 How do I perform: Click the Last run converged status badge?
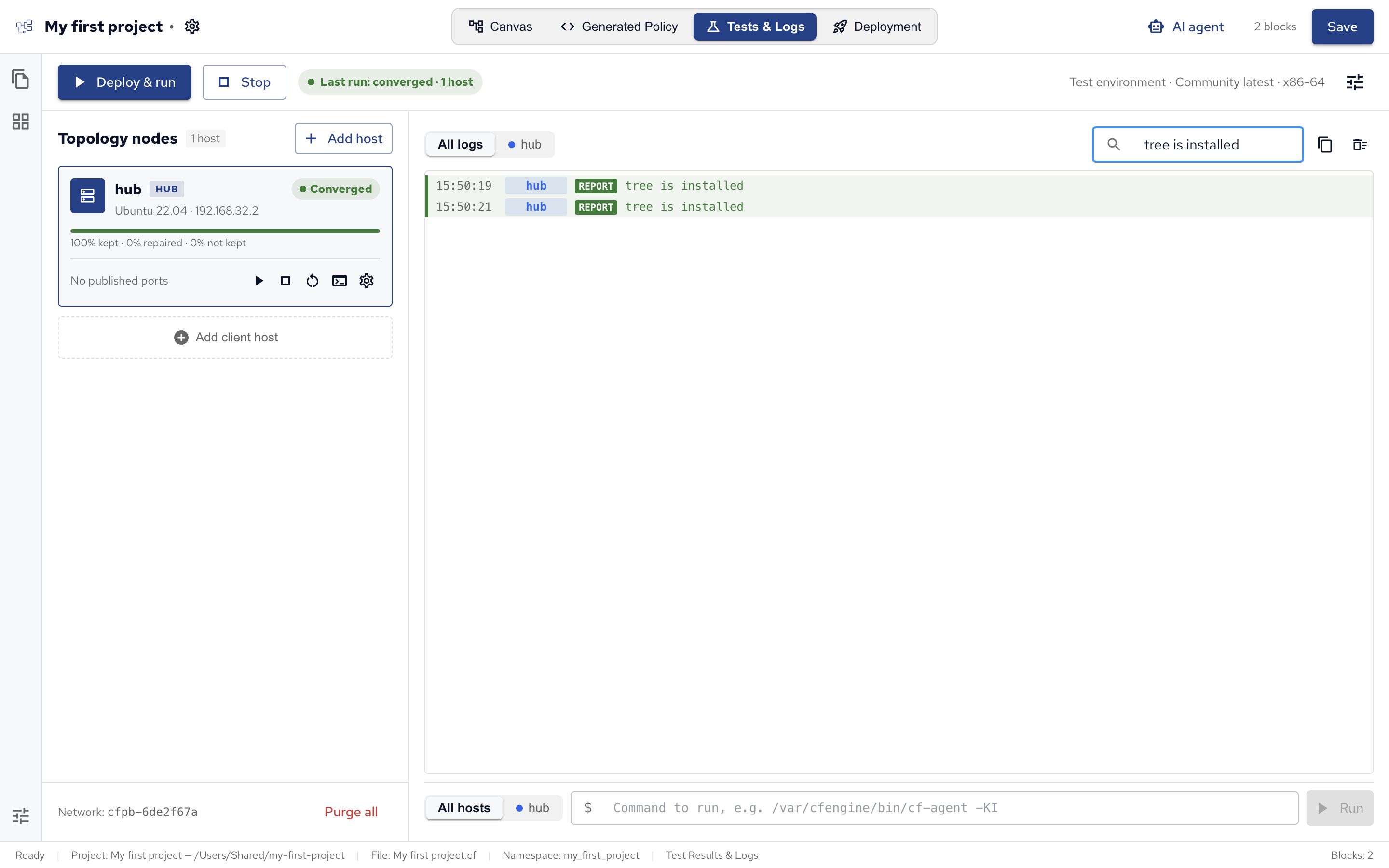[390, 82]
